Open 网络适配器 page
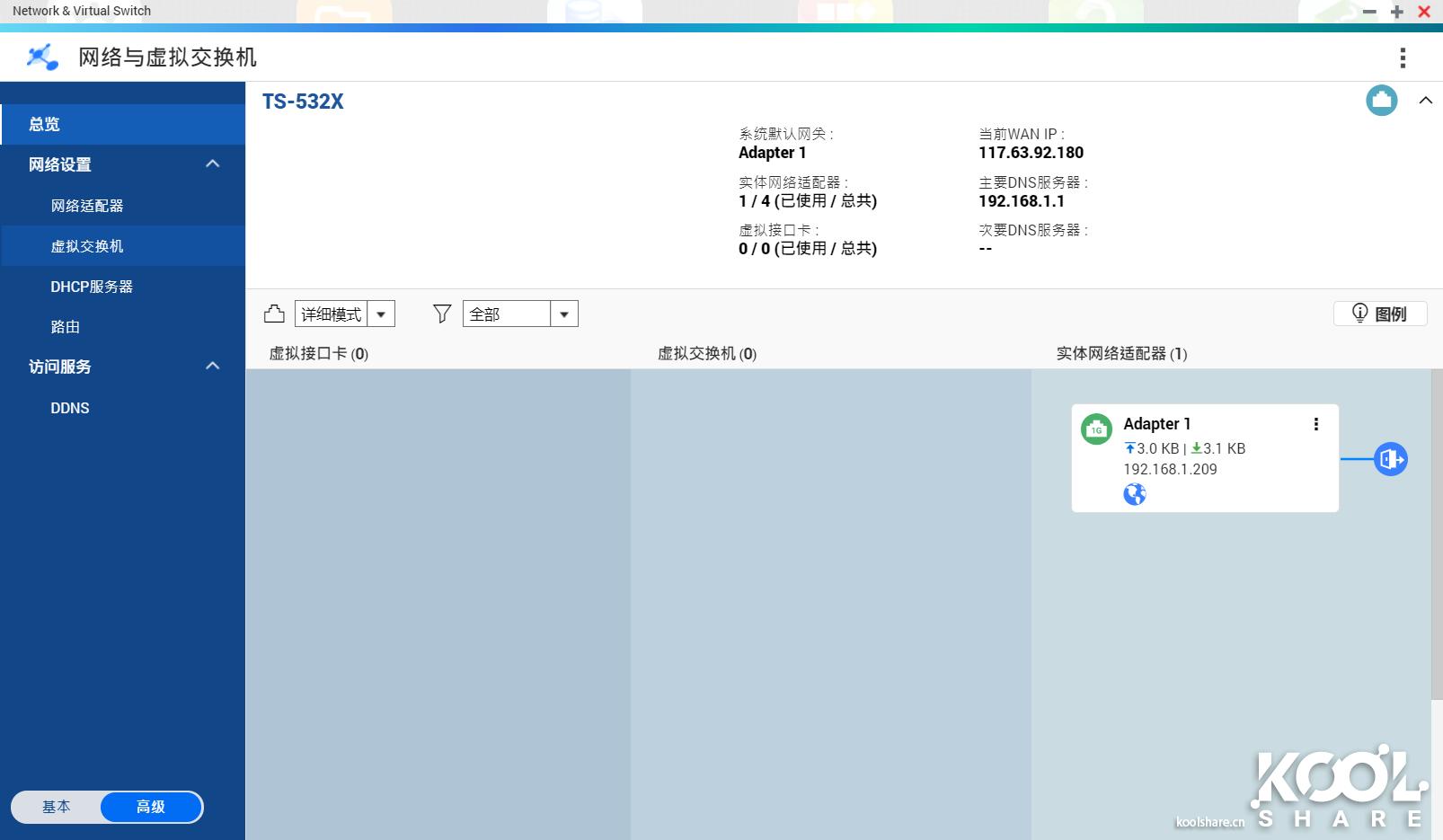This screenshot has height=840, width=1443. pos(123,206)
